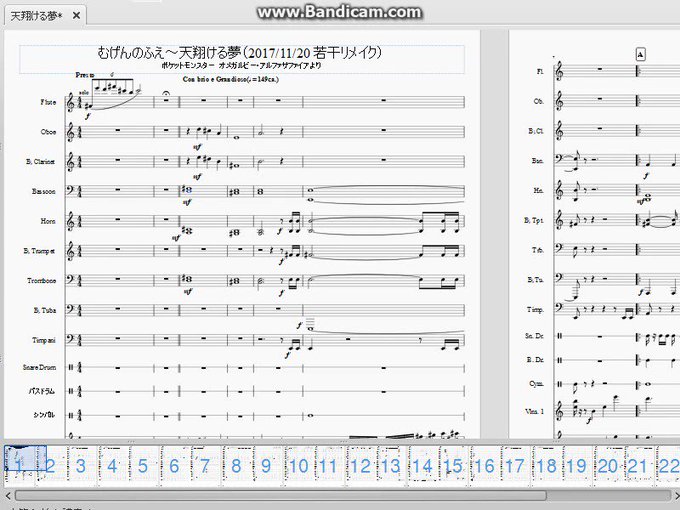This screenshot has width=680, height=510.
Task: Select the シンバル instrument label
Action: 45,415
